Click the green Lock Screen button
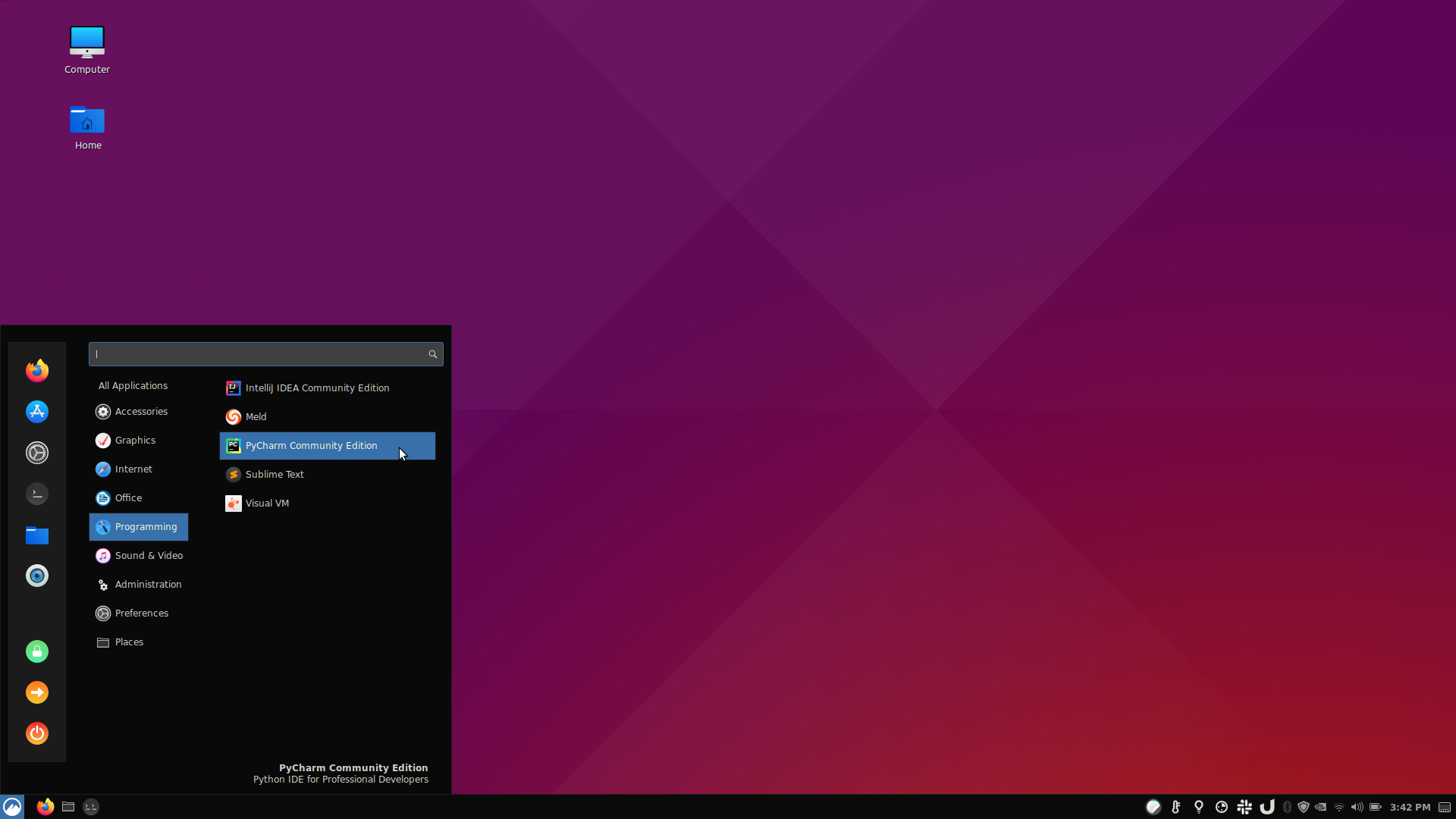Screen dimensions: 1456x819 [x=37, y=651]
